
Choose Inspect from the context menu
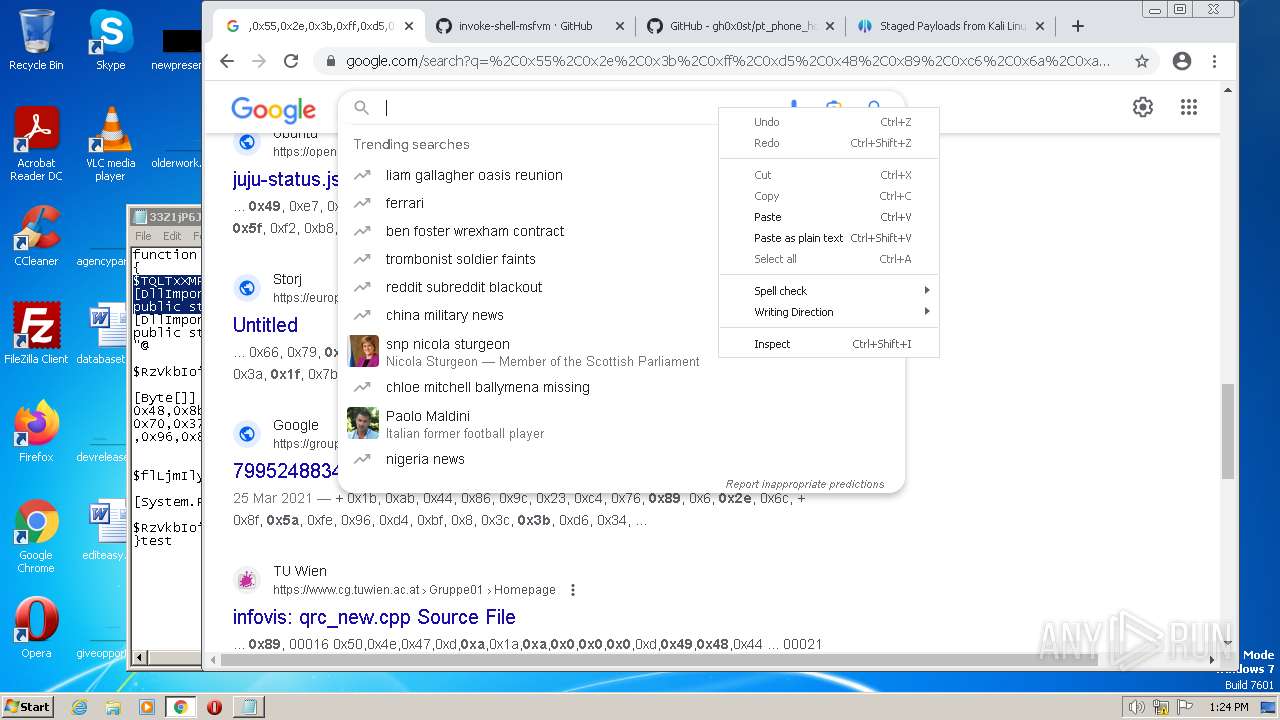pos(828,344)
